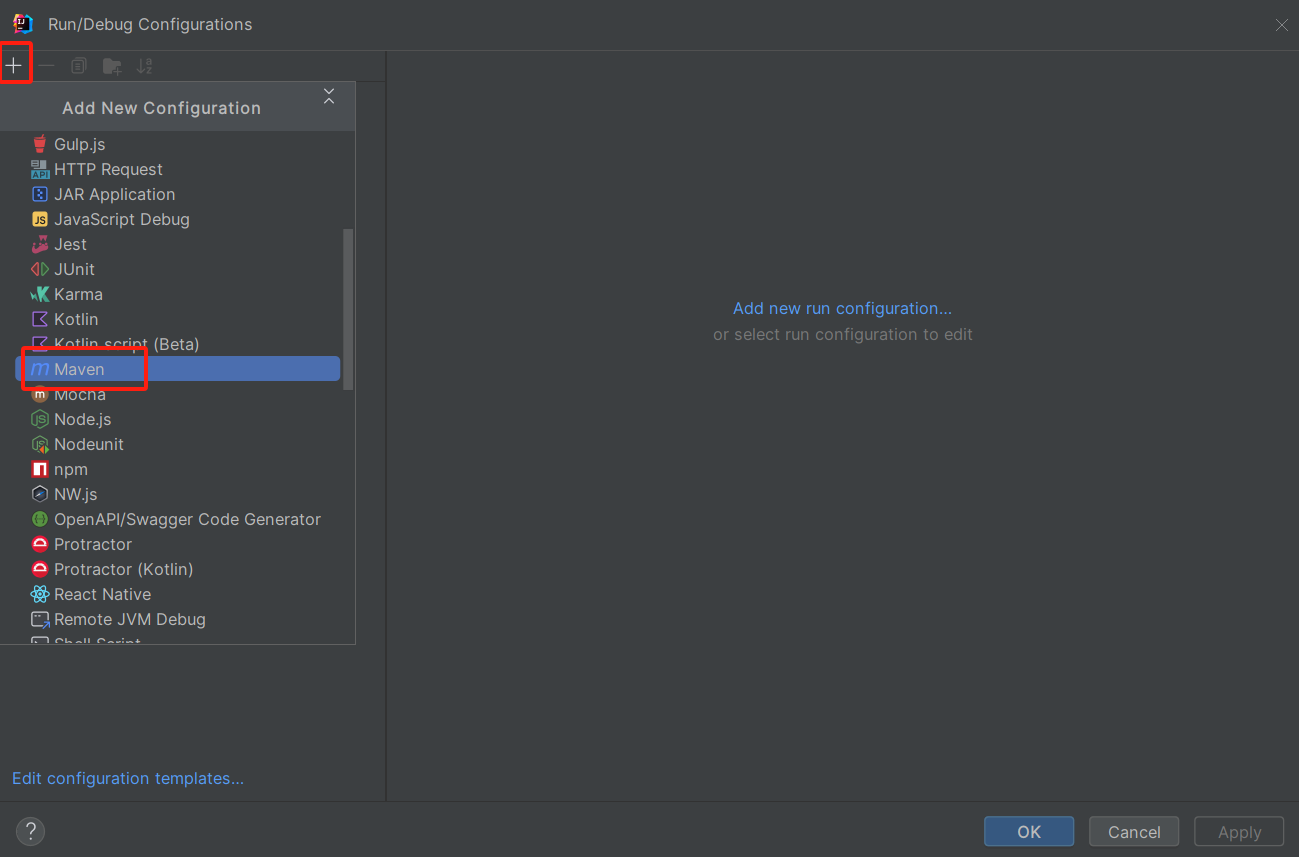Click the Sort Configurations toolbar icon
Image resolution: width=1299 pixels, height=857 pixels.
145,66
